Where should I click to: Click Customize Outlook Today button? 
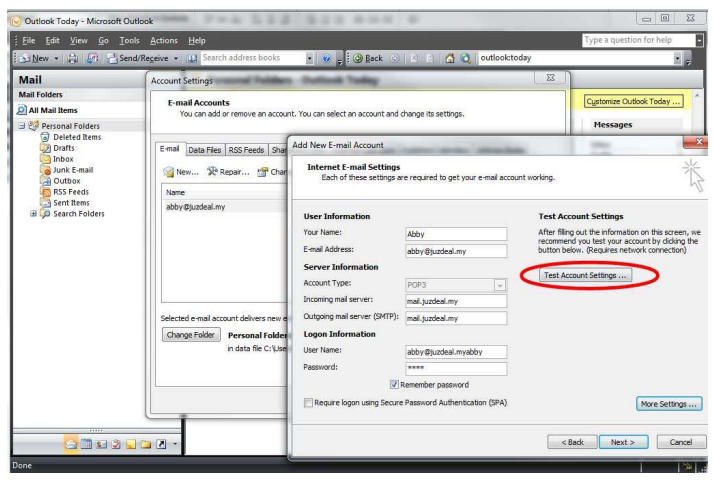pos(633,101)
